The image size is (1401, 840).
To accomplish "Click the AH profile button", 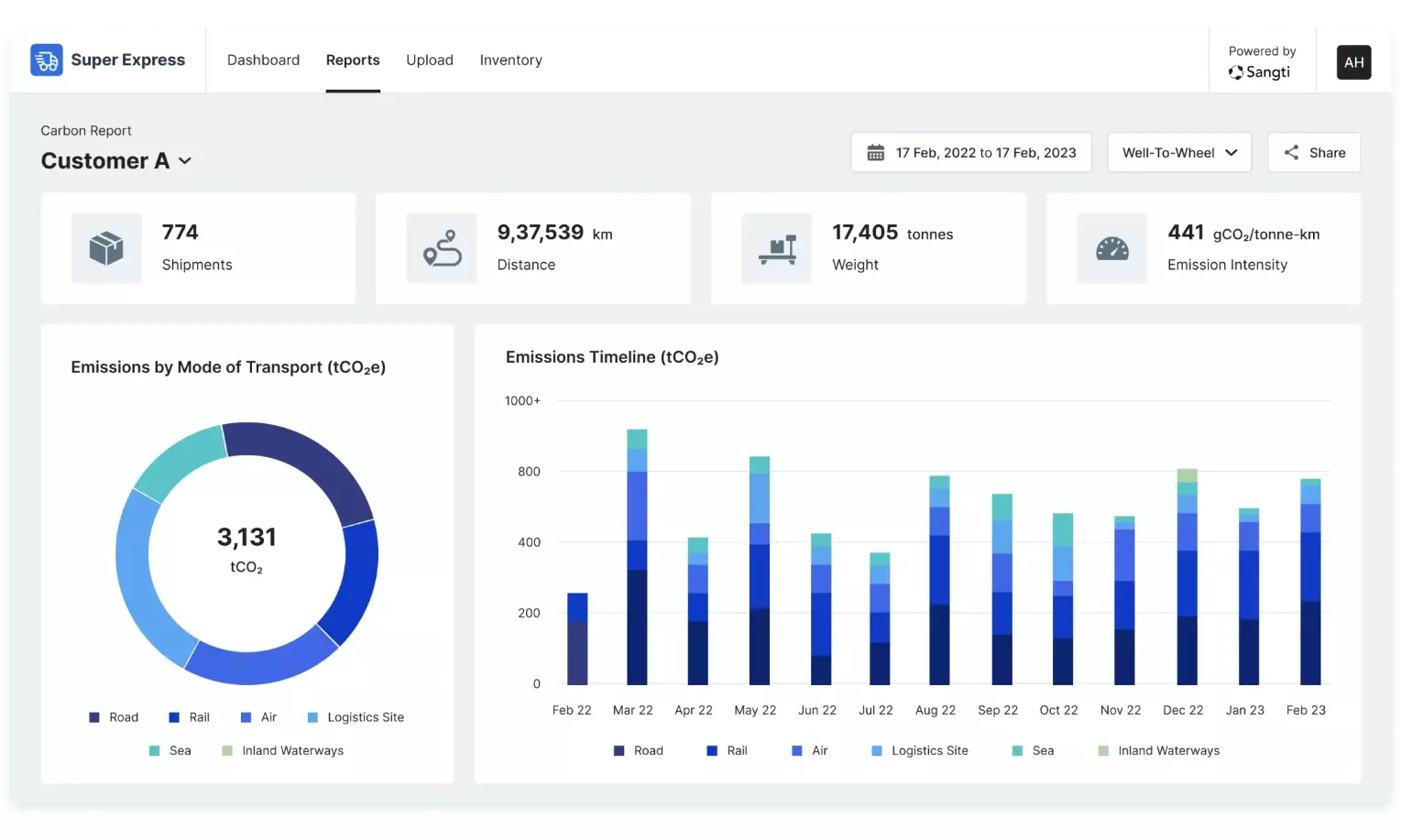I will pos(1353,62).
